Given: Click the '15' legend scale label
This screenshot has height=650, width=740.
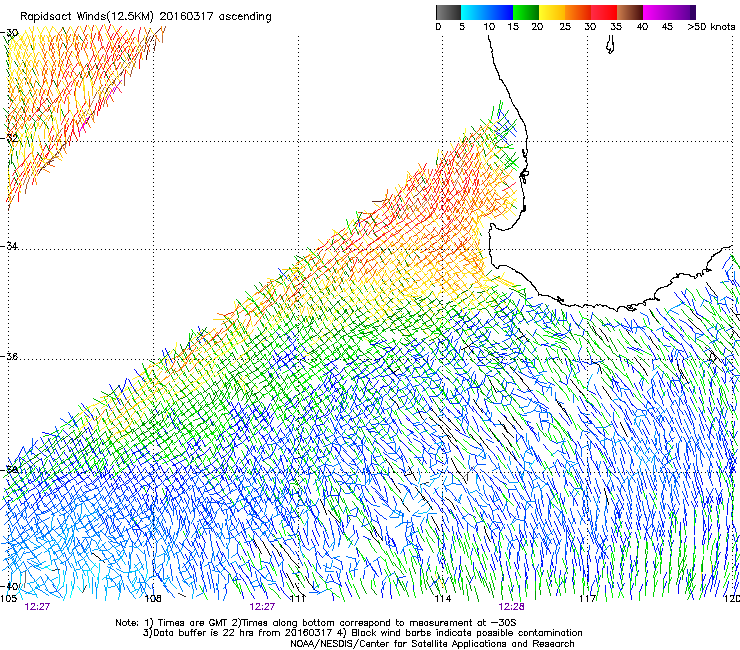Looking at the screenshot, I should click(x=513, y=27).
